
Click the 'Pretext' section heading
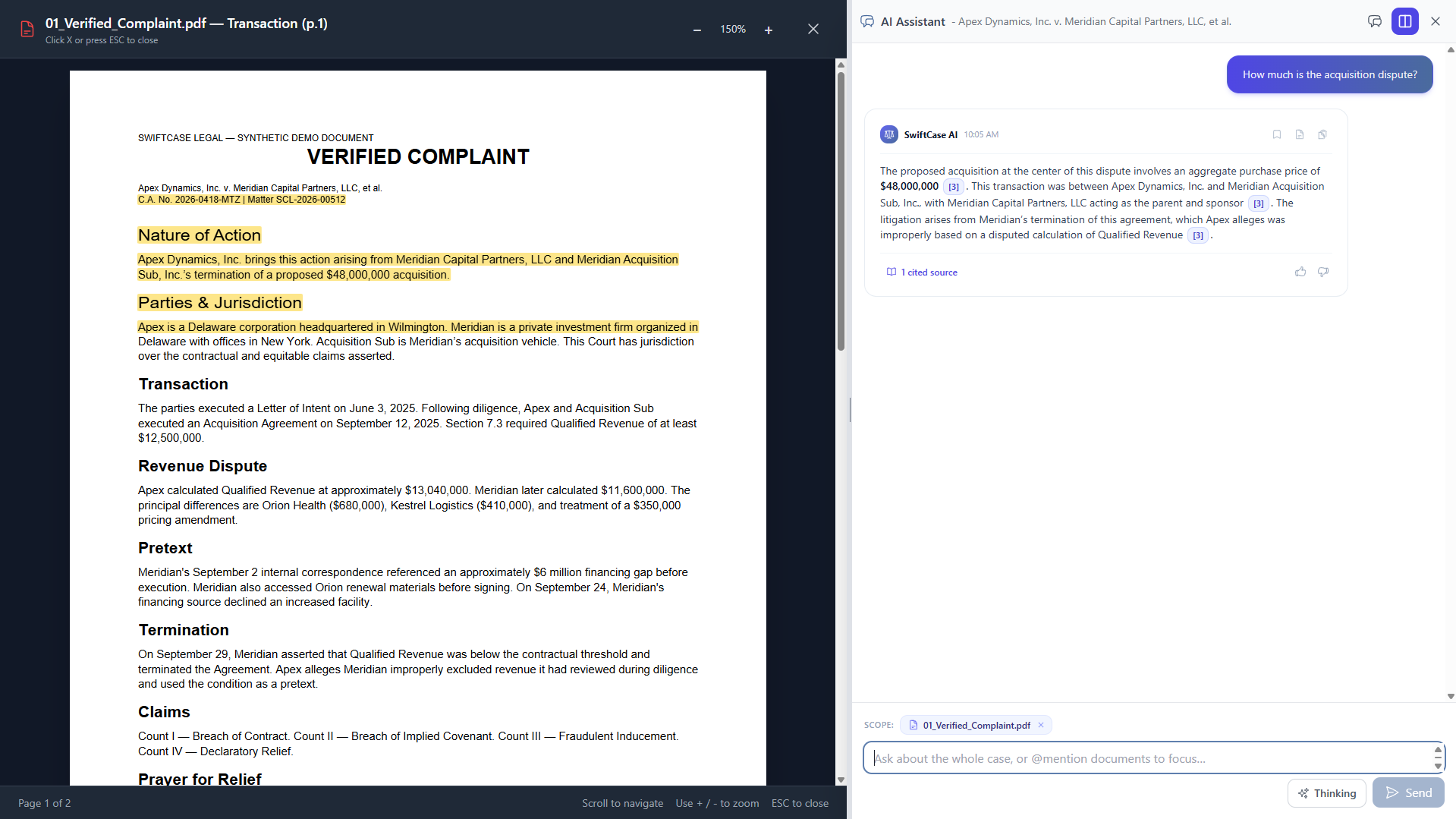165,548
